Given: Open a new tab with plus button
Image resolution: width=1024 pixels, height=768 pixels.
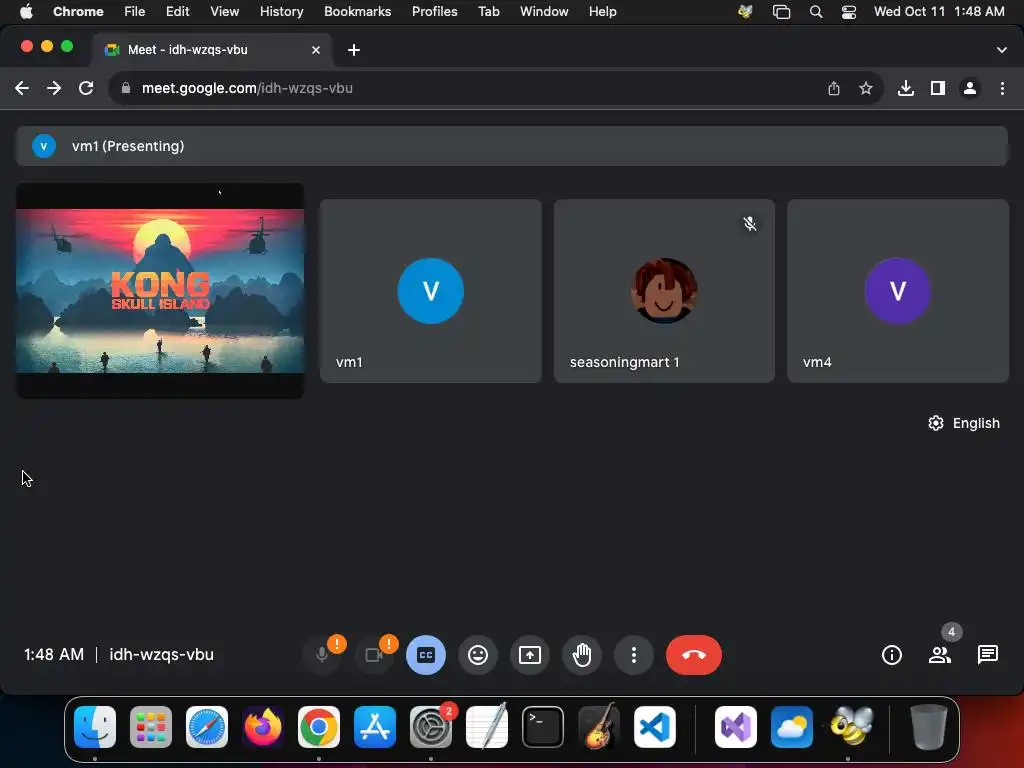Looking at the screenshot, I should [353, 50].
